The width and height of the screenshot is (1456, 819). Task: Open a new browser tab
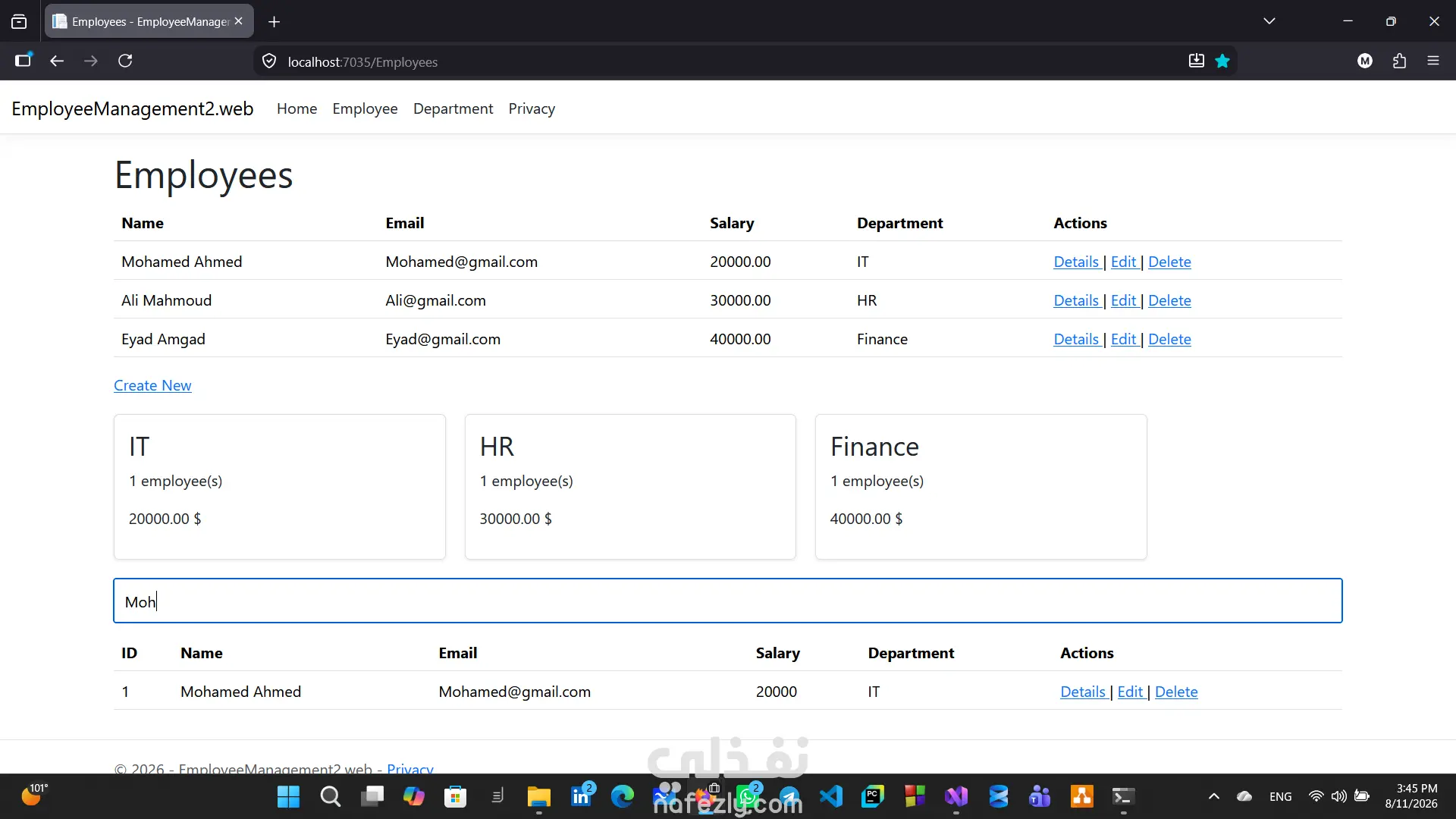tap(275, 22)
